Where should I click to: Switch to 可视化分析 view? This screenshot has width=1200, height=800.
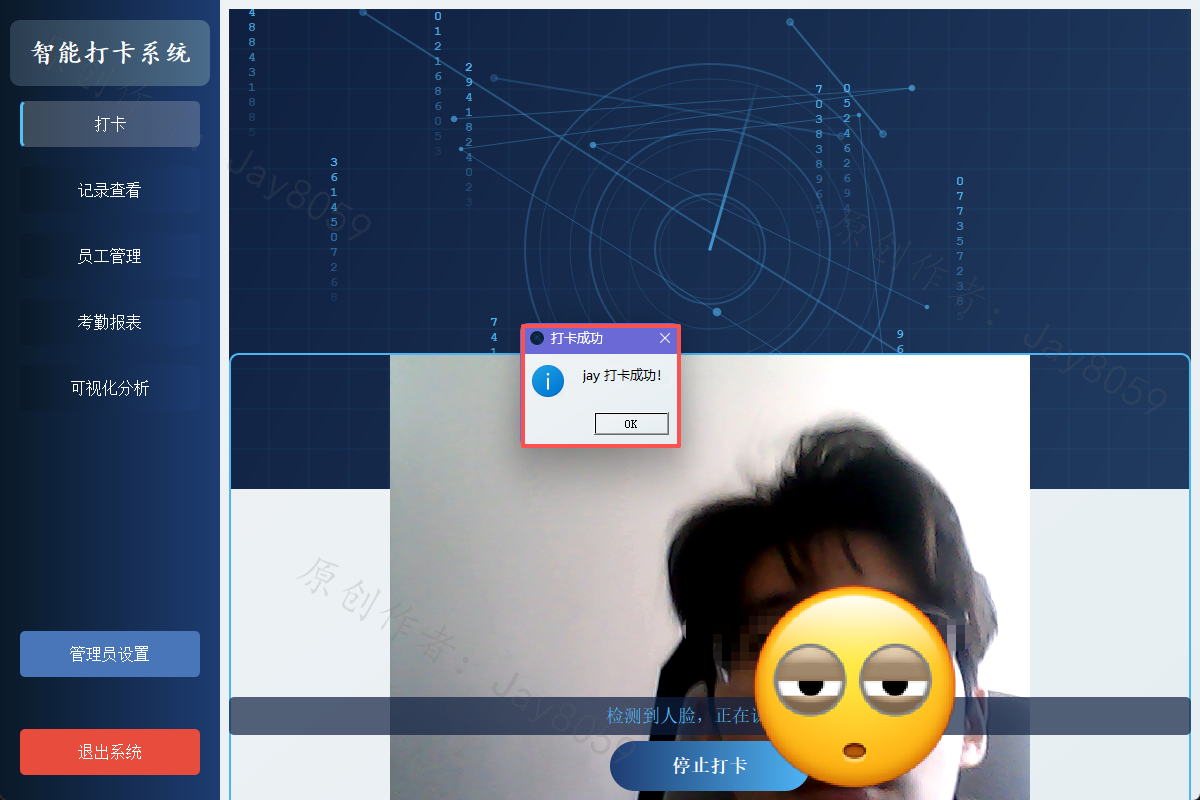pyautogui.click(x=110, y=388)
